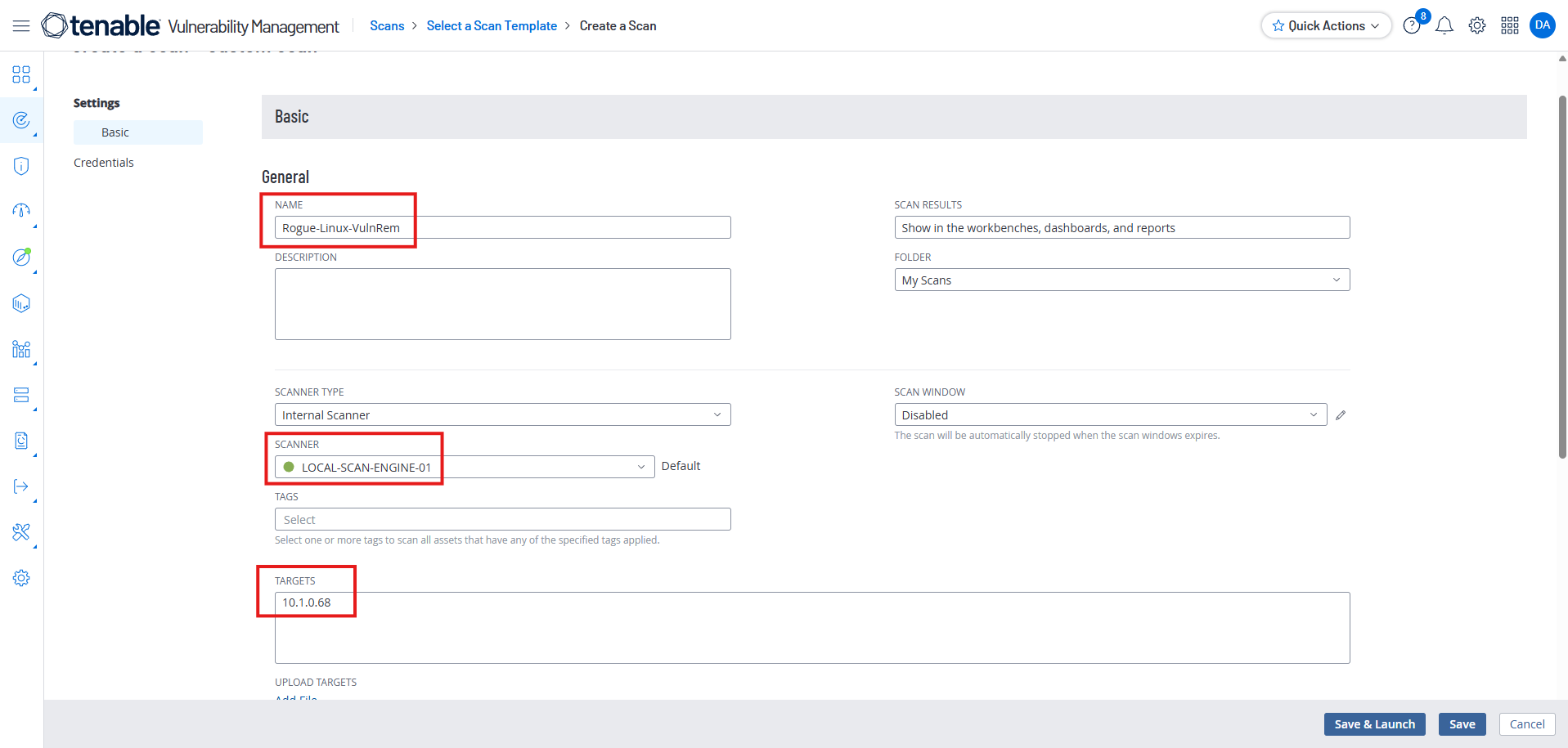1568x748 pixels.
Task: Open the scans radar icon in sidebar
Action: tap(21, 120)
